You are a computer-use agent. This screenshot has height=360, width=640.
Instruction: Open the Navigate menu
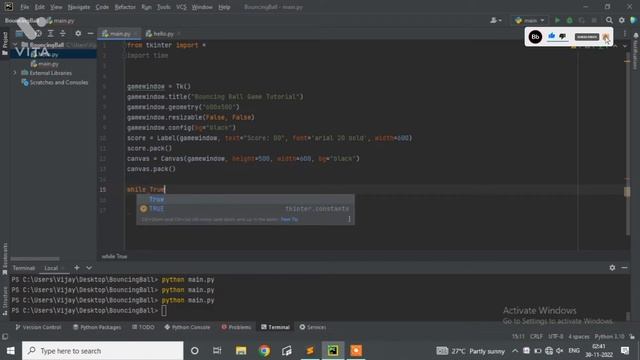pyautogui.click(x=79, y=7)
